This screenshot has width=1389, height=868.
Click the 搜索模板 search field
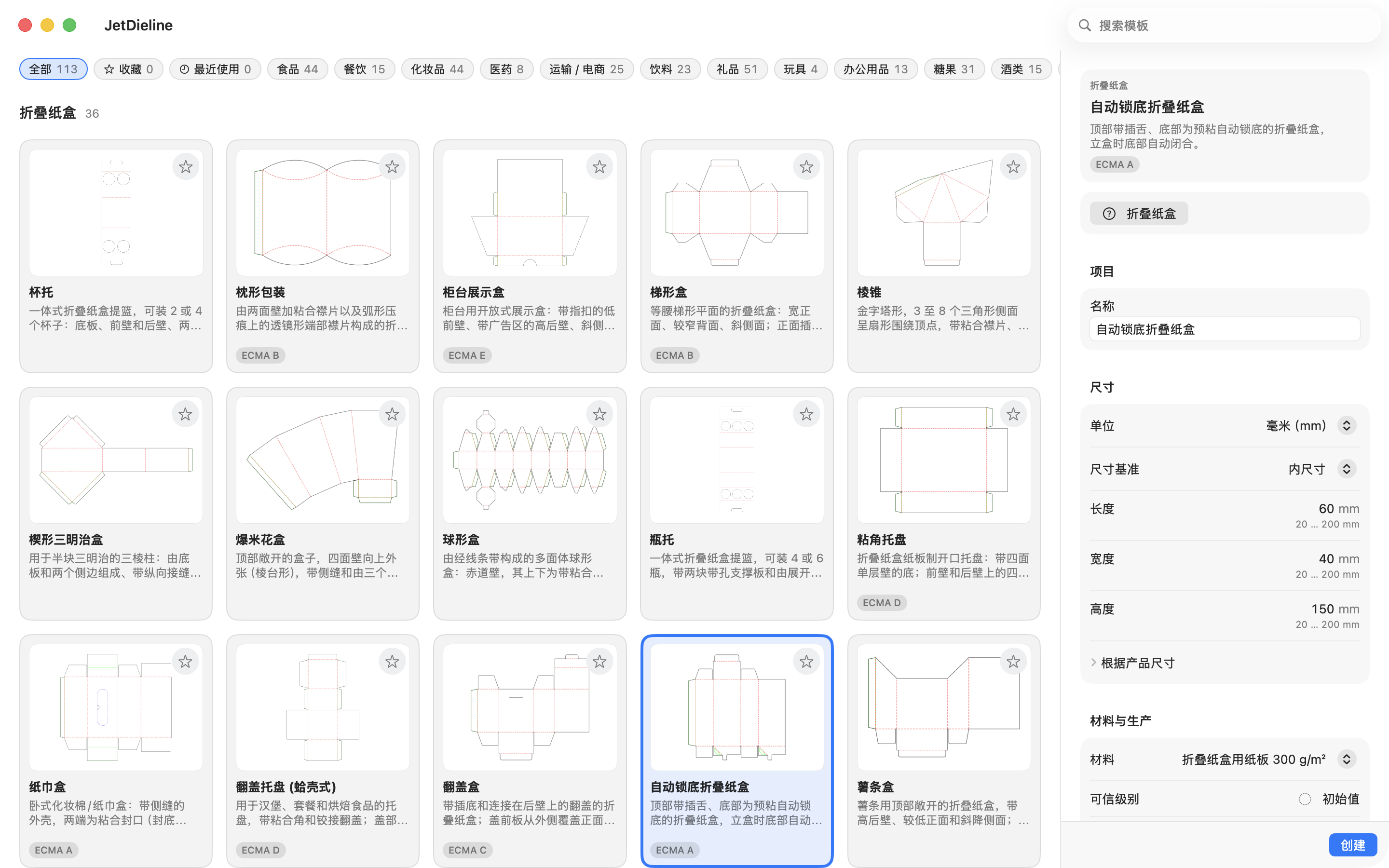(1224, 25)
